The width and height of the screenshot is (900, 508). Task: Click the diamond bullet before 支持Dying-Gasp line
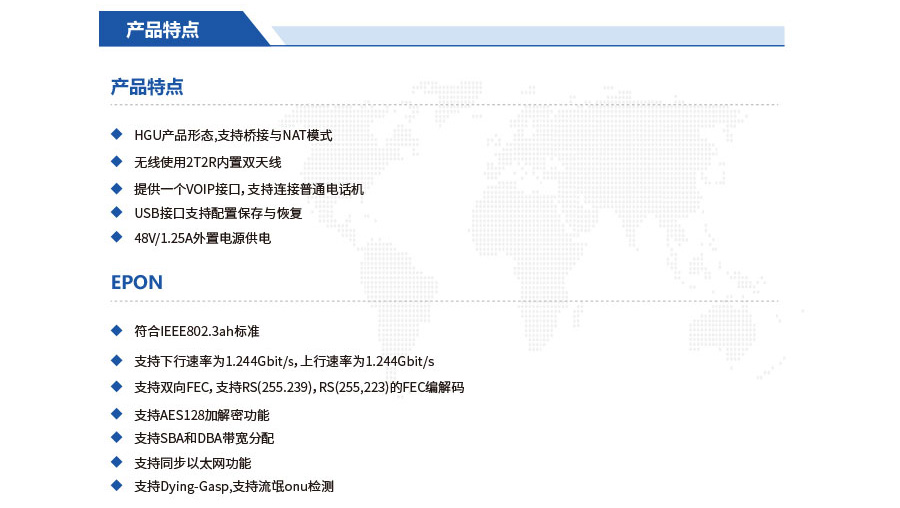pos(116,485)
